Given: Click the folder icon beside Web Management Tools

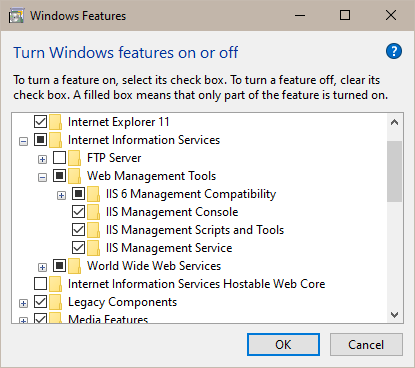Looking at the screenshot, I should pyautogui.click(x=74, y=176).
